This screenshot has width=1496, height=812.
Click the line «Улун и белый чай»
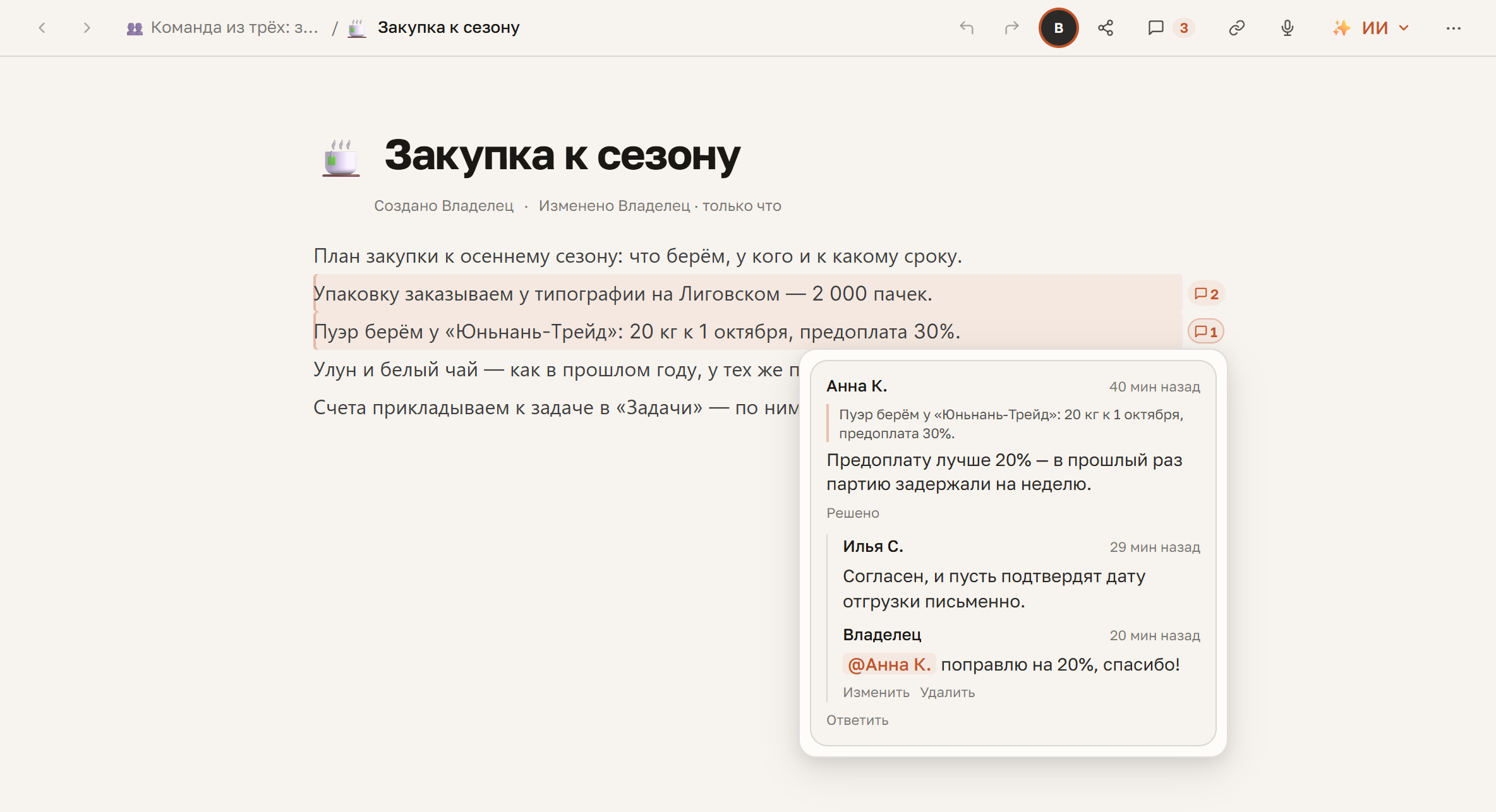pos(556,369)
